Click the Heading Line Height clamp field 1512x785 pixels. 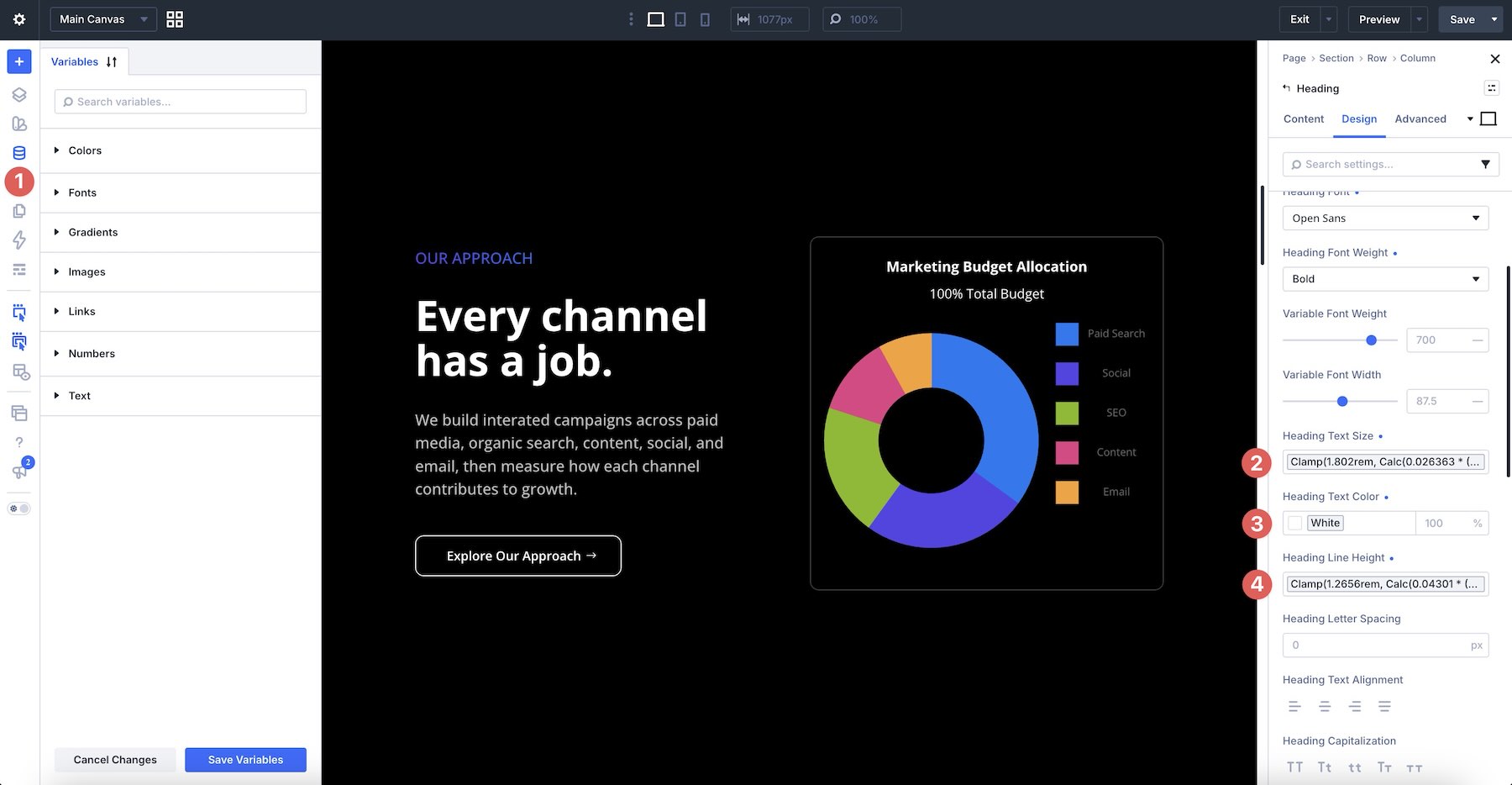[x=1385, y=584]
